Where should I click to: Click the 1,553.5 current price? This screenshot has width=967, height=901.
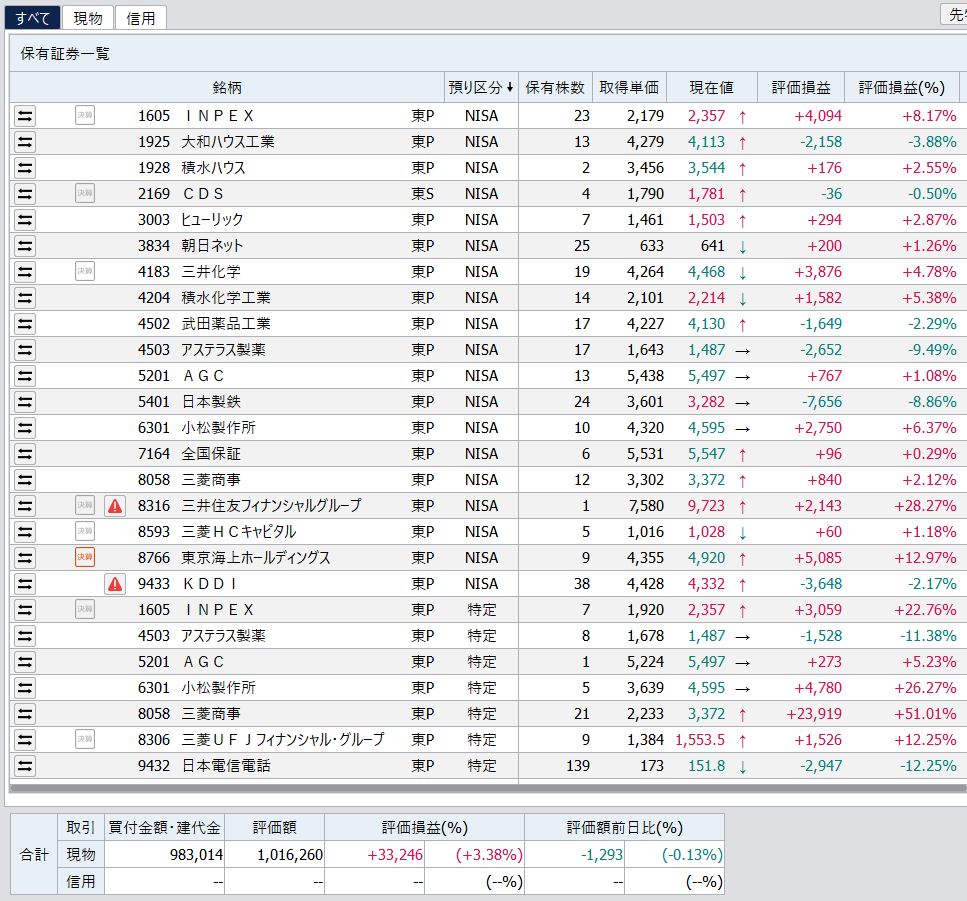(x=700, y=740)
